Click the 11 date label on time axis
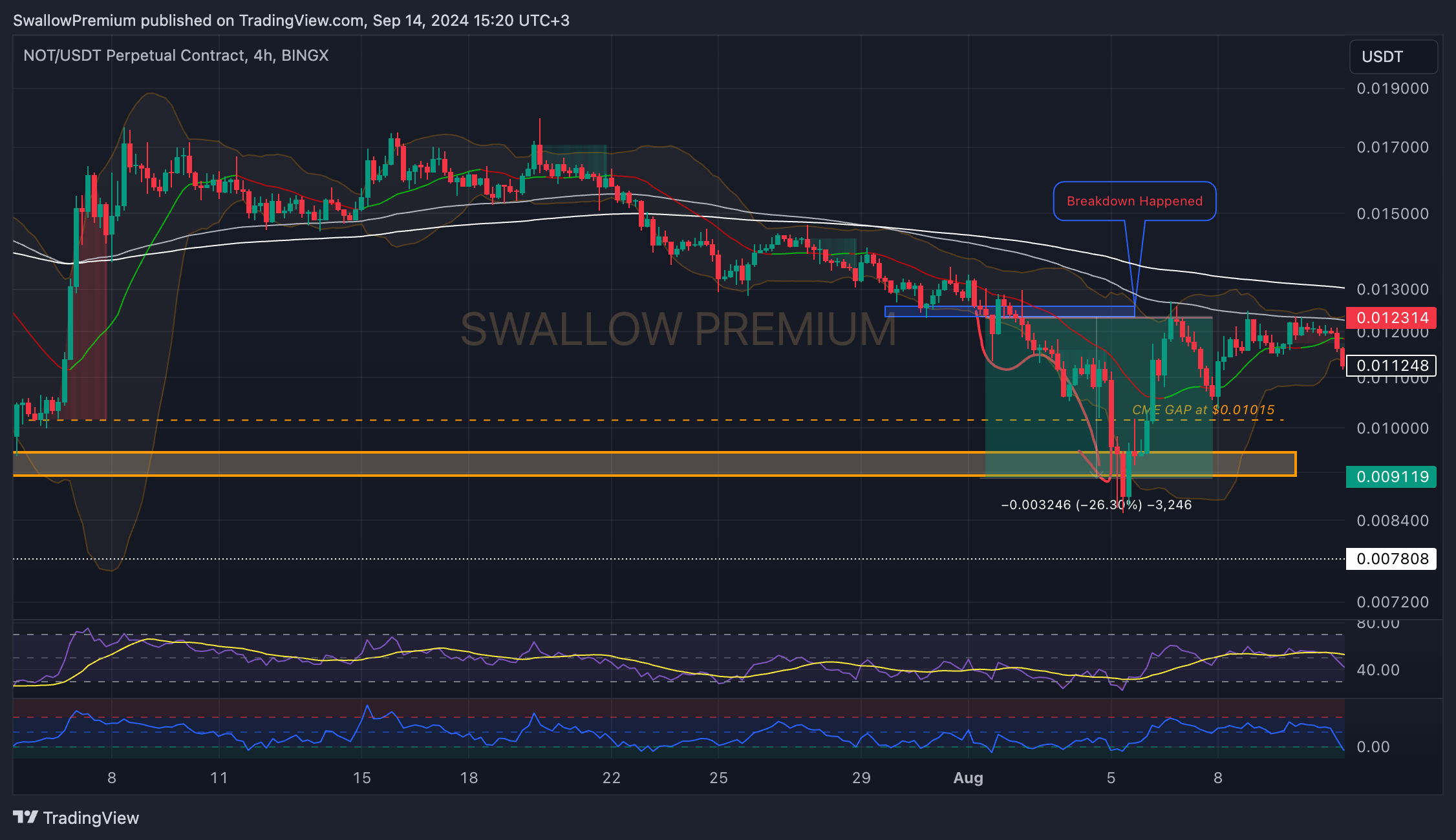 [x=219, y=778]
